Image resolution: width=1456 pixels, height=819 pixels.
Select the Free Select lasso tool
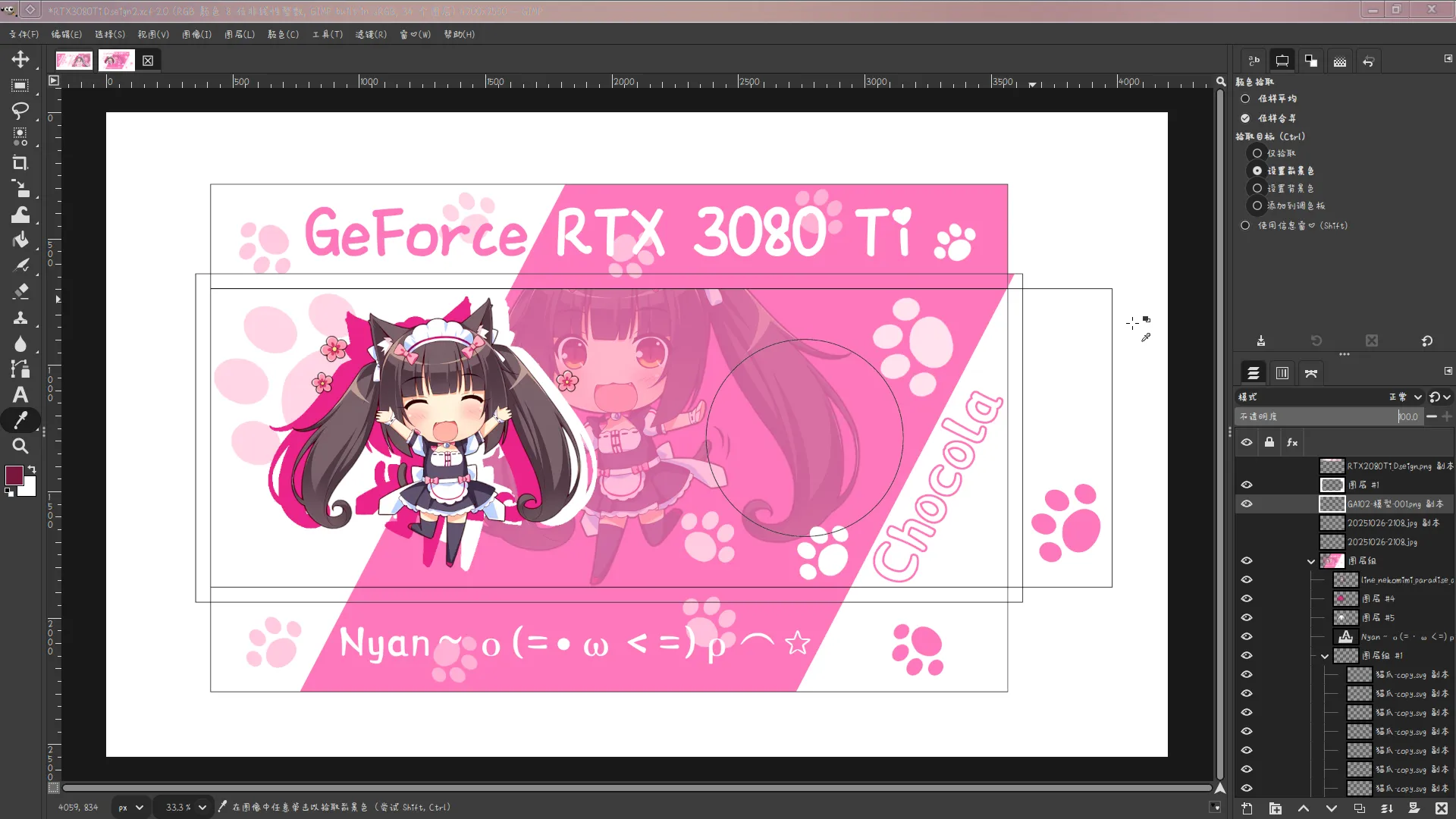click(20, 111)
